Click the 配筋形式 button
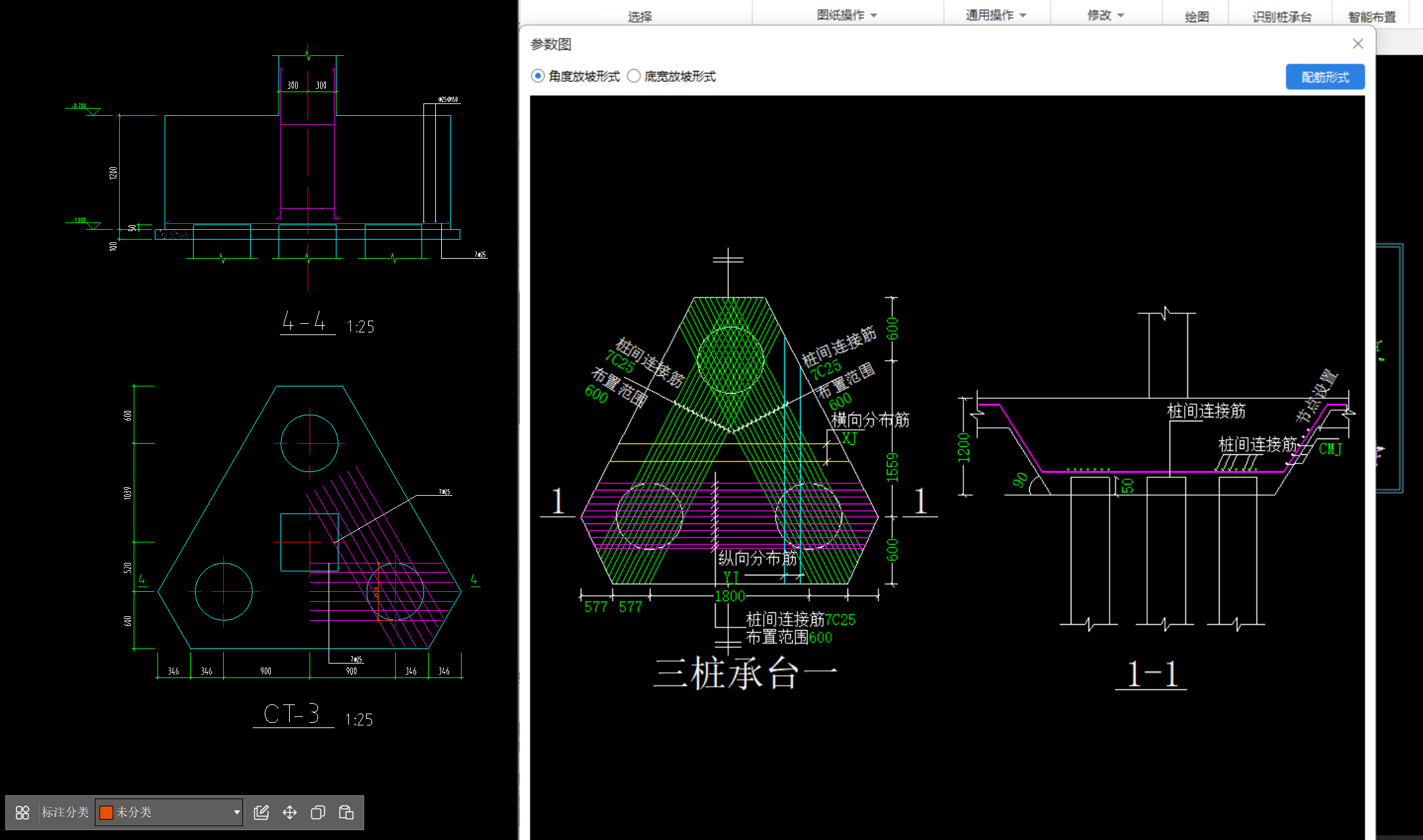The image size is (1423, 840). tap(1325, 77)
